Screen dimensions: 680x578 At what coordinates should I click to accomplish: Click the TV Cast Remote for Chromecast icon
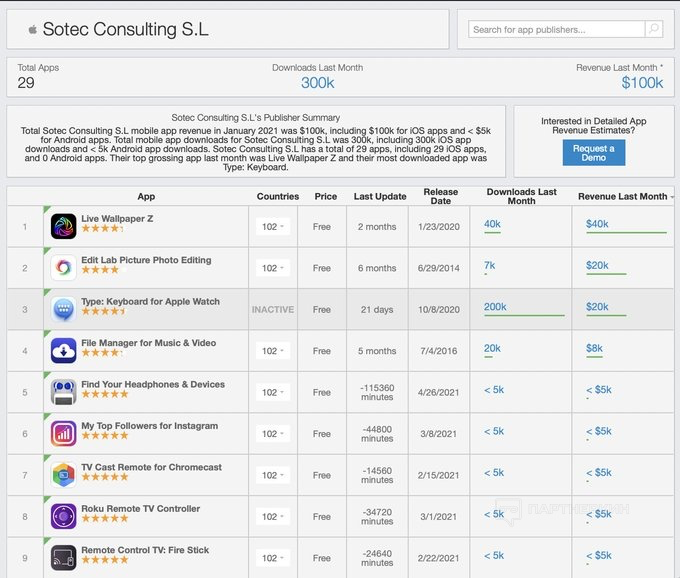[63, 475]
